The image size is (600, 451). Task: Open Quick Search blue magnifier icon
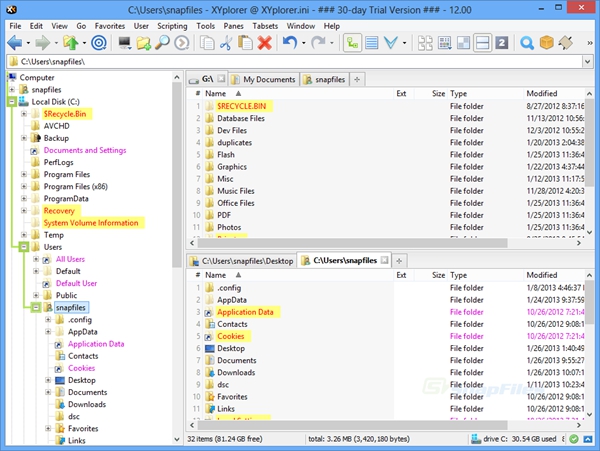tap(527, 43)
